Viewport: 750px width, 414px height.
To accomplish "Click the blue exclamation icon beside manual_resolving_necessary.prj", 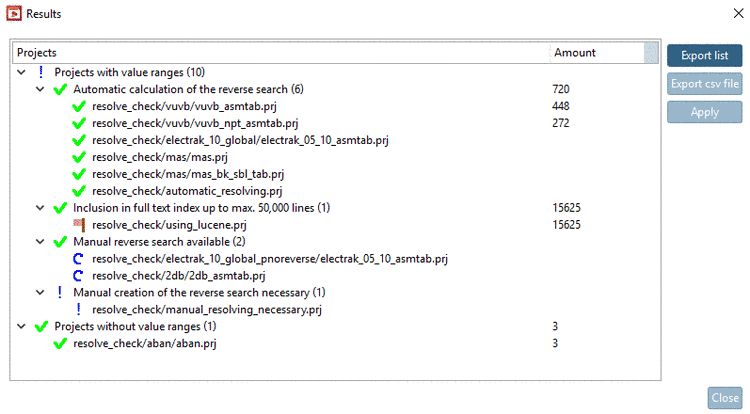I will (79, 310).
